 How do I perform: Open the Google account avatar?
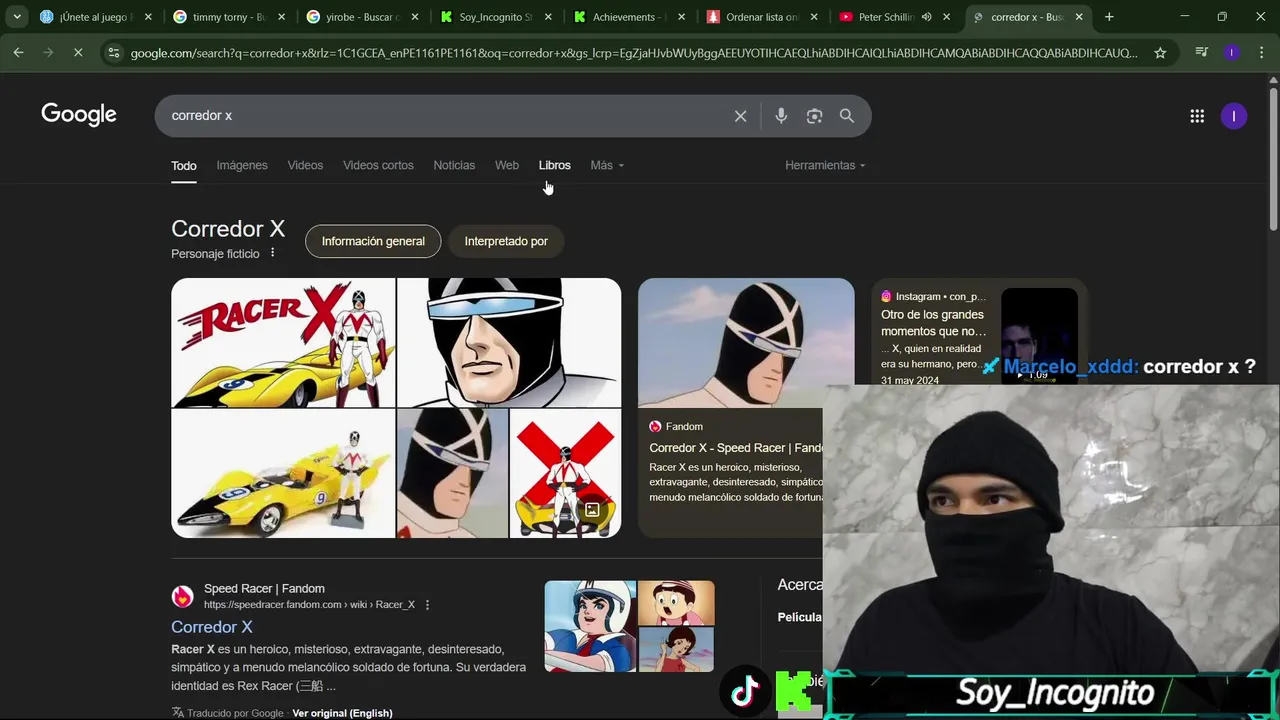1234,116
